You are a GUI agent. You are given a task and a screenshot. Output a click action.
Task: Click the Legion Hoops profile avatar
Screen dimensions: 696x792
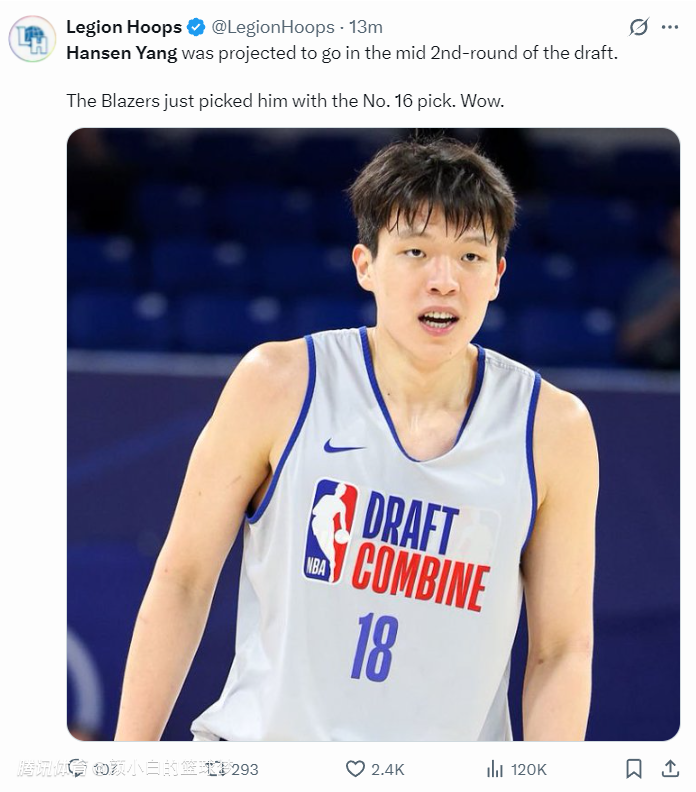tap(32, 39)
